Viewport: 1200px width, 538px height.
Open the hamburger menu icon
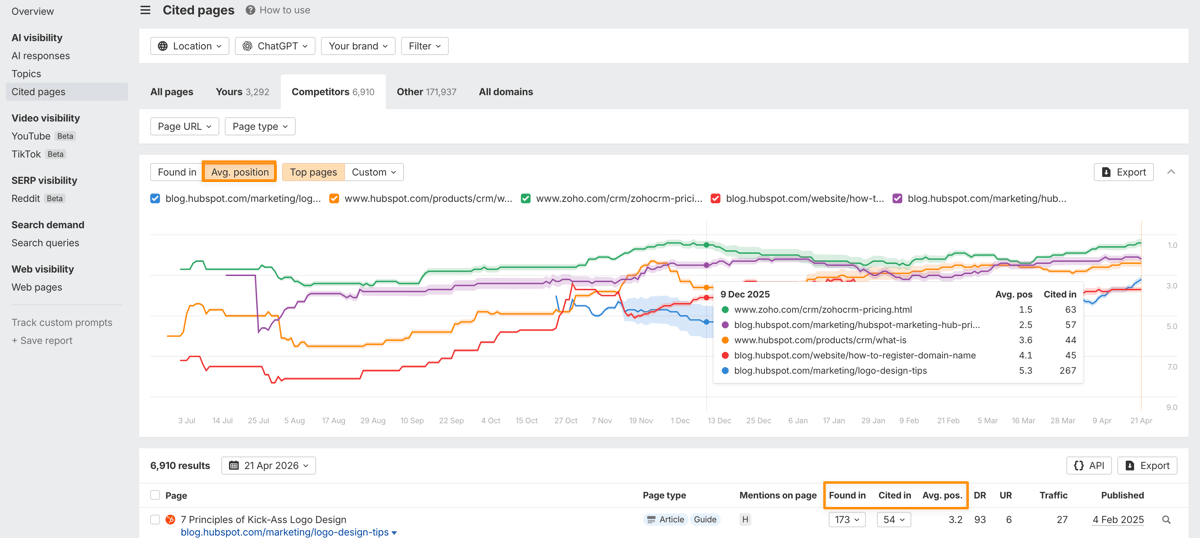click(x=146, y=10)
